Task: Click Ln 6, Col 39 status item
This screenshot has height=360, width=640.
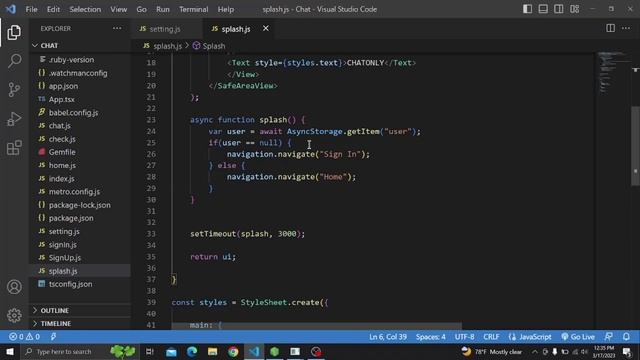Action: [x=388, y=337]
